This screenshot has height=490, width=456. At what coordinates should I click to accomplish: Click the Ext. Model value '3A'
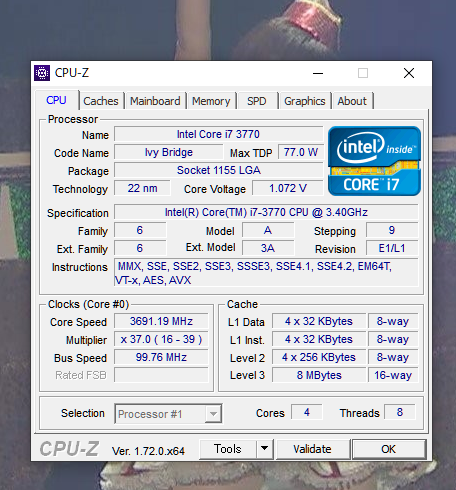click(x=268, y=248)
